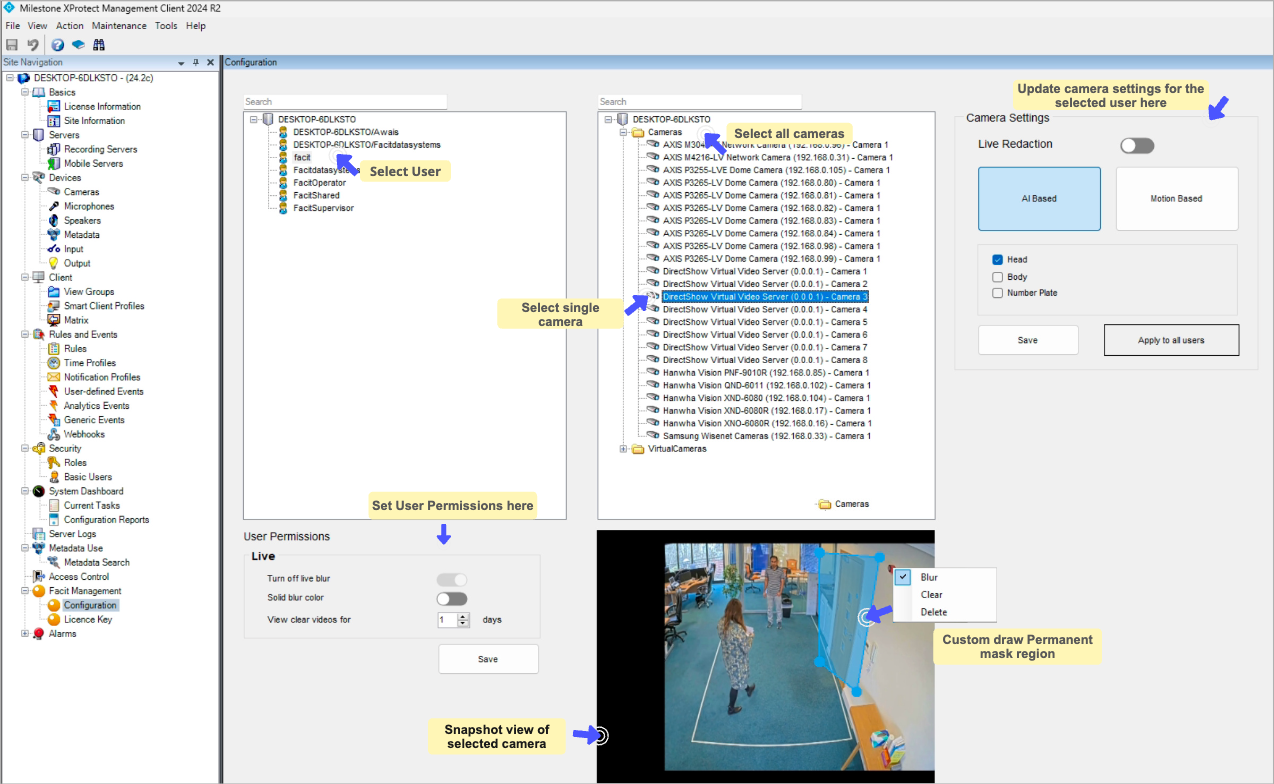Open the Maintenance menu
This screenshot has height=784, width=1274.
[118, 25]
